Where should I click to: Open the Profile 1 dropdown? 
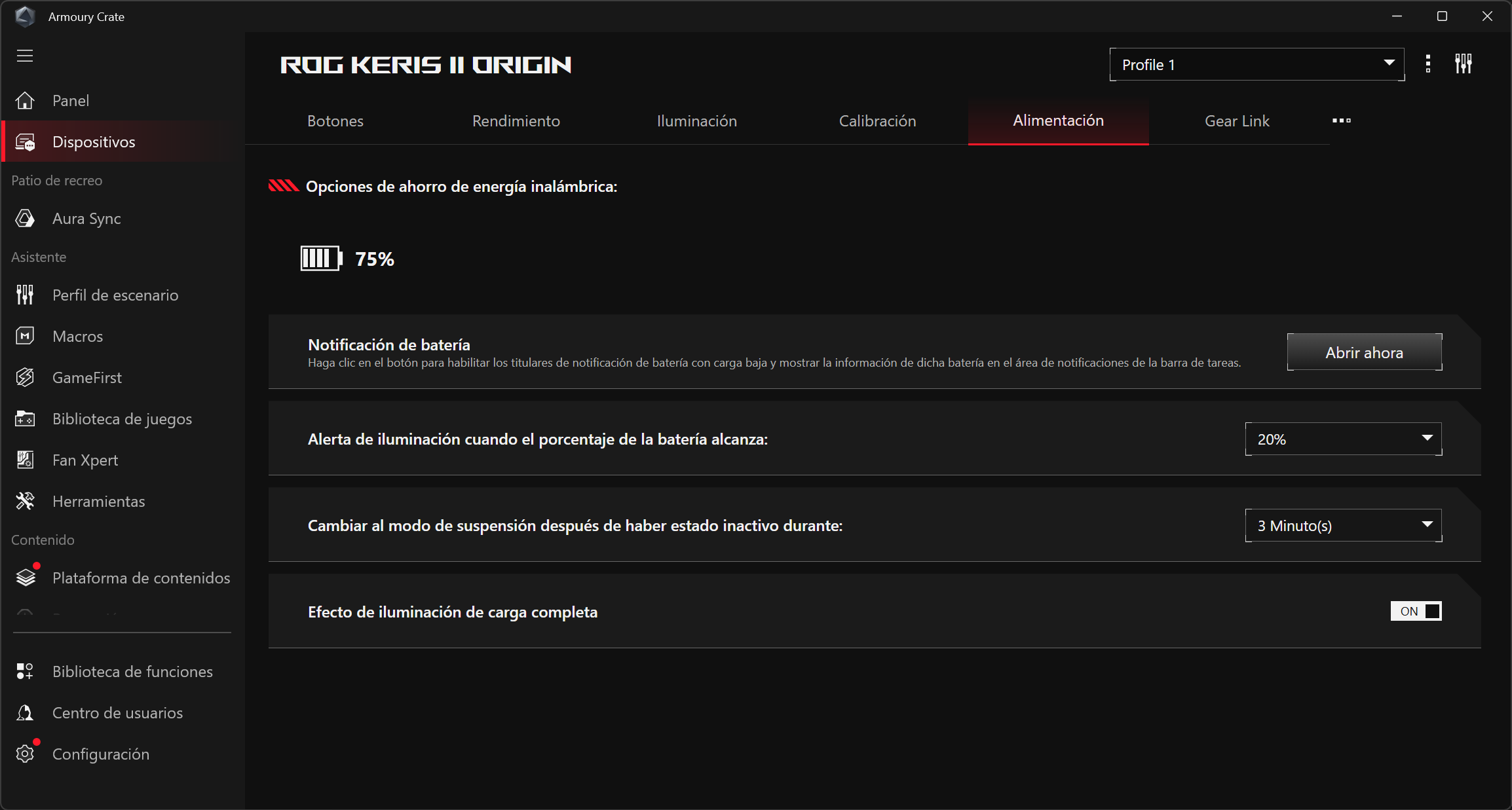tap(1257, 65)
